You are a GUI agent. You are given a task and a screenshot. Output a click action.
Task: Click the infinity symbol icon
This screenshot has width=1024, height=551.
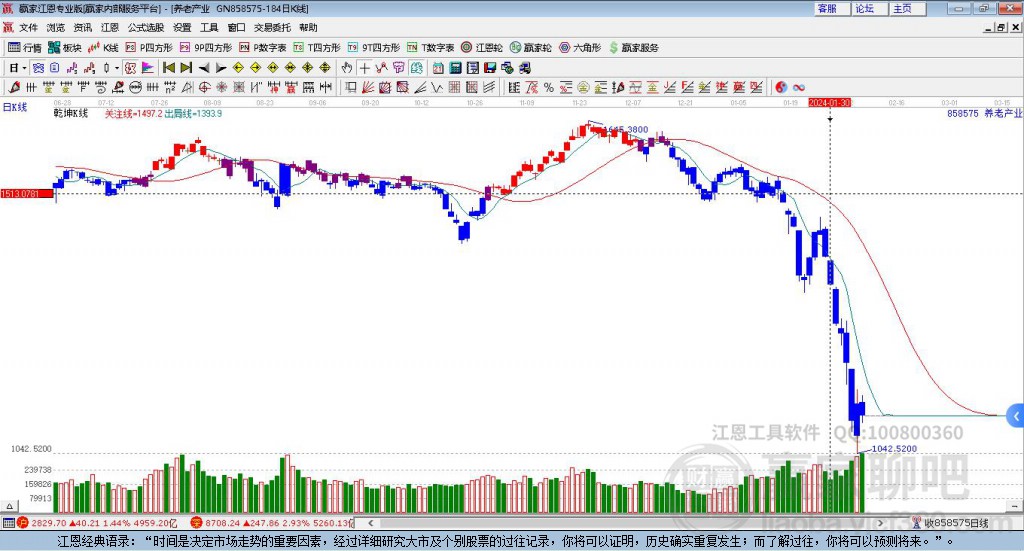click(x=798, y=87)
